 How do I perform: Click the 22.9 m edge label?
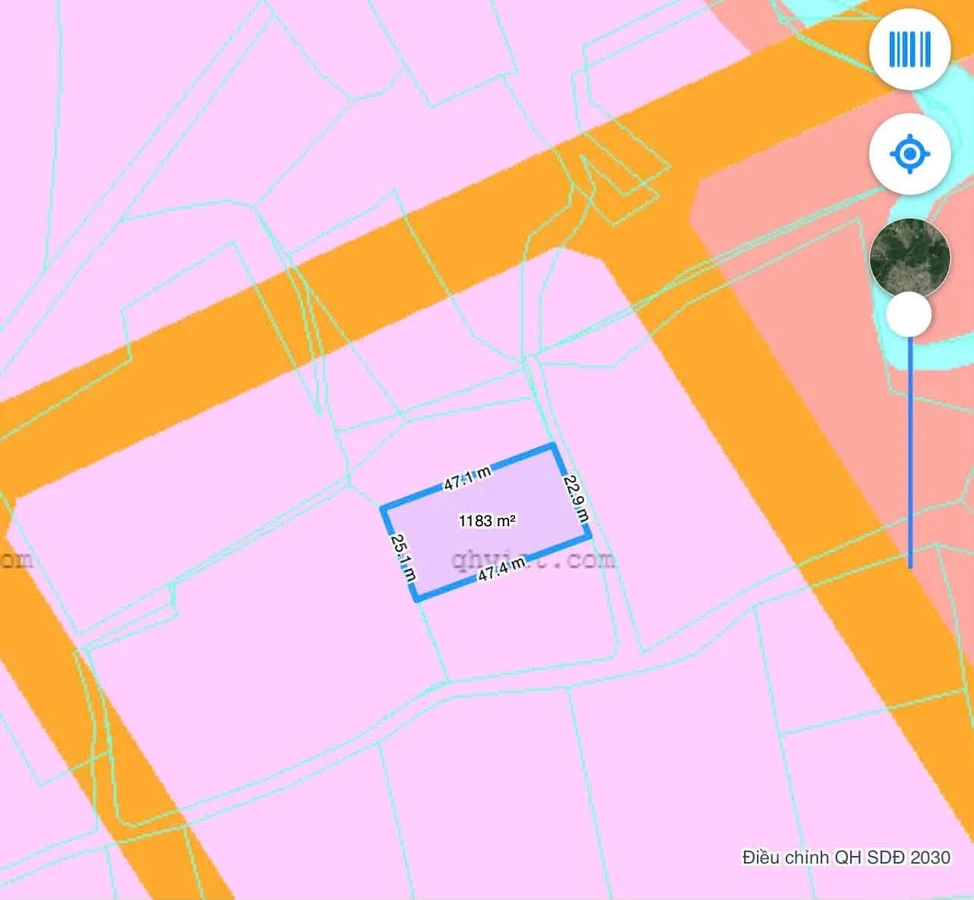[x=576, y=499]
